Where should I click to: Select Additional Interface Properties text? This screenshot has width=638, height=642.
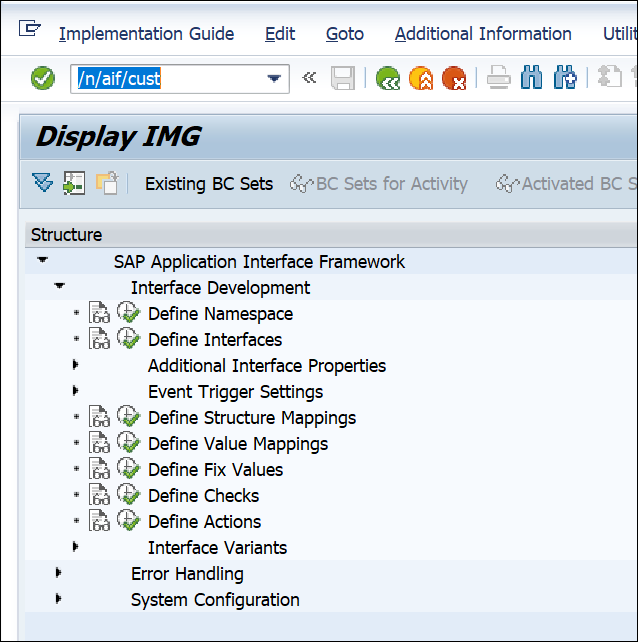coord(267,366)
